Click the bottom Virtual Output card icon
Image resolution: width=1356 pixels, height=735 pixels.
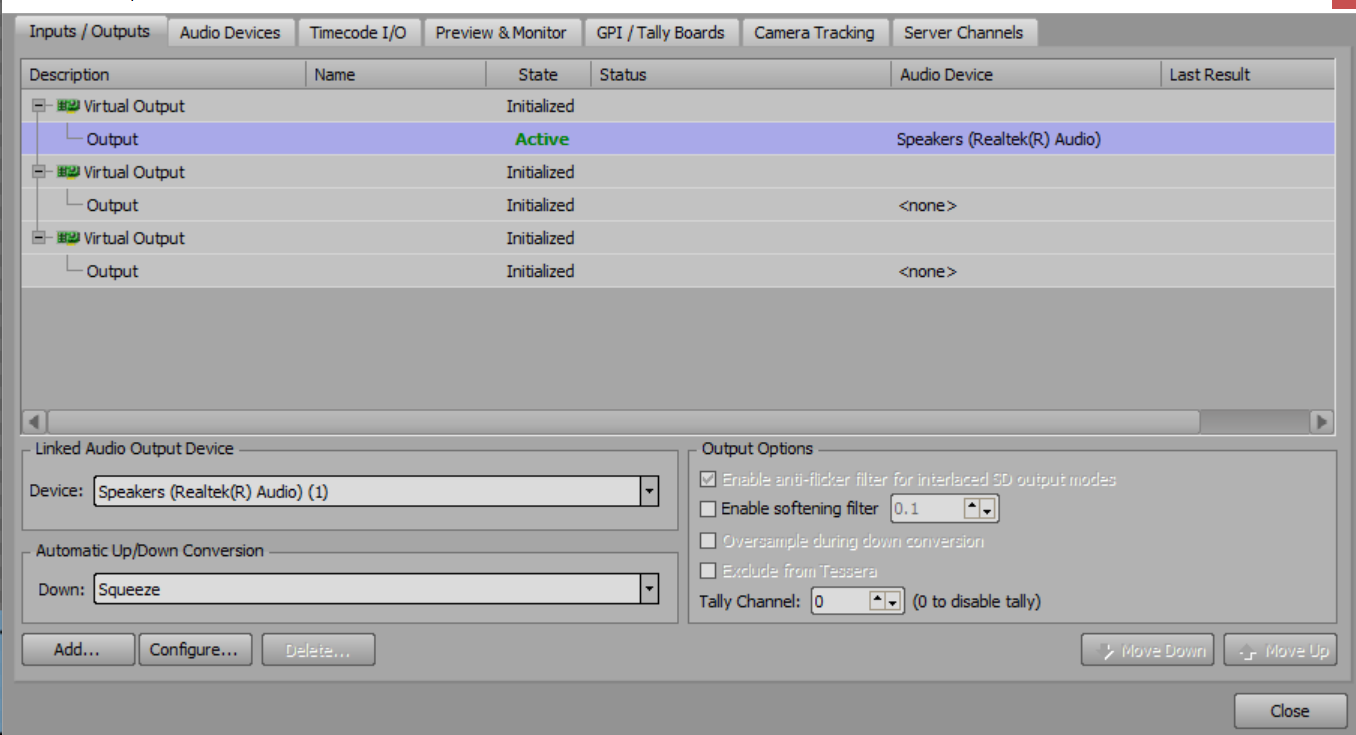68,238
